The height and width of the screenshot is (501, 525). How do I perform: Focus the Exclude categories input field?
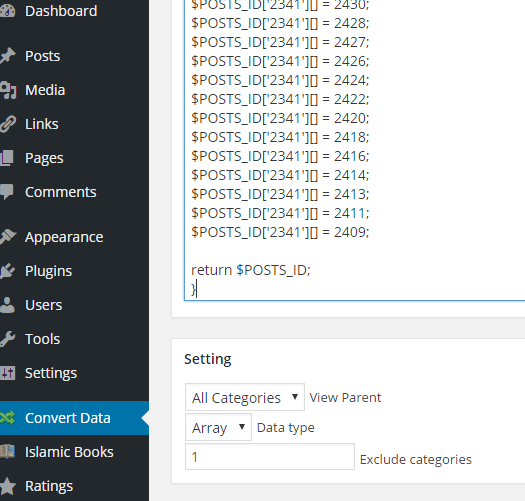click(x=270, y=457)
